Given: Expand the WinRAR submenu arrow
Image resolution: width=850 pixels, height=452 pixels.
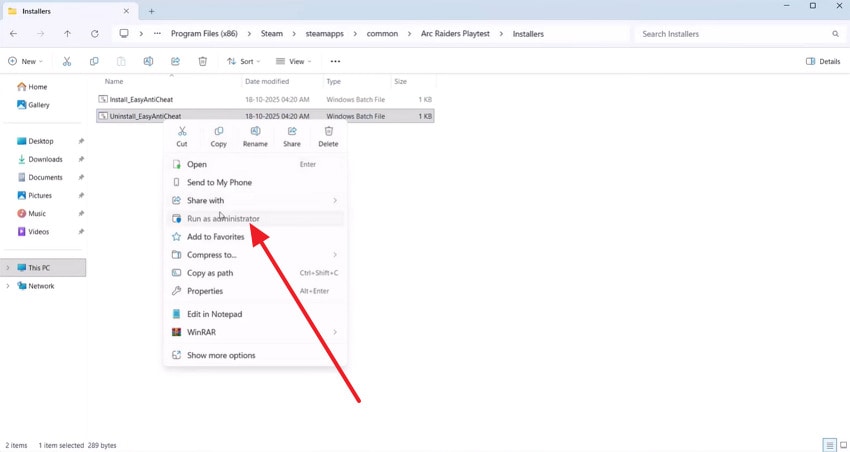Looking at the screenshot, I should click(335, 332).
